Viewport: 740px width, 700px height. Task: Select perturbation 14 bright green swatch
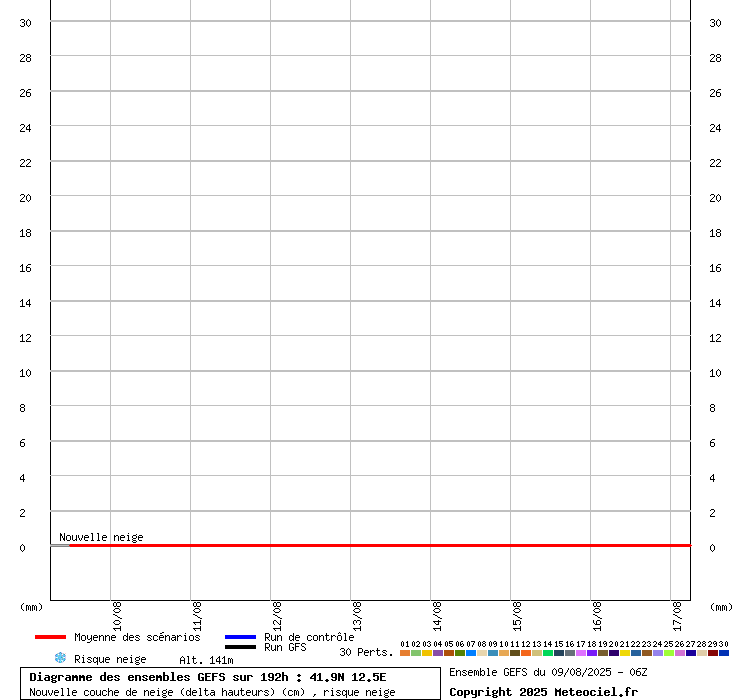[548, 653]
